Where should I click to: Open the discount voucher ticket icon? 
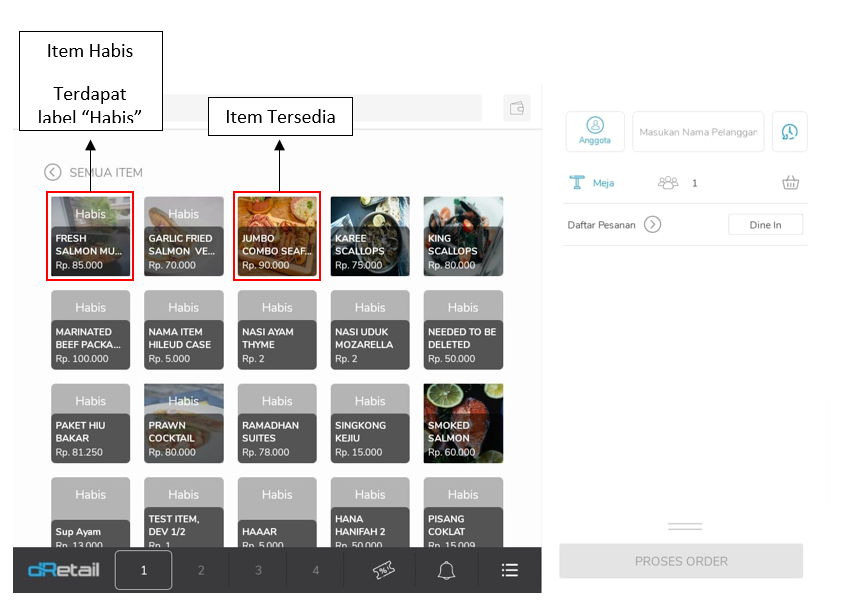(x=382, y=570)
